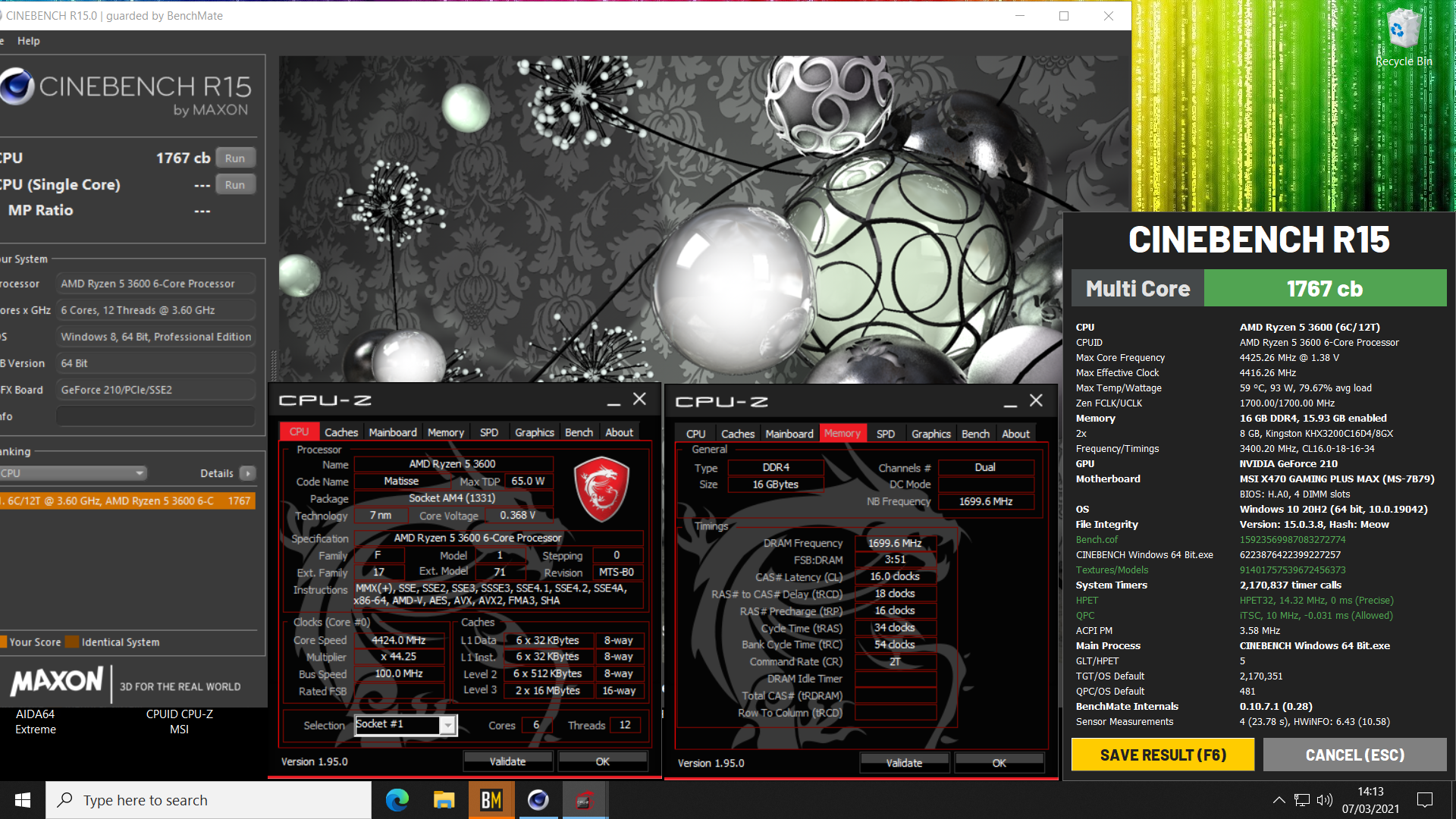Open volume control tray icon
This screenshot has height=819, width=1456.
1325,800
